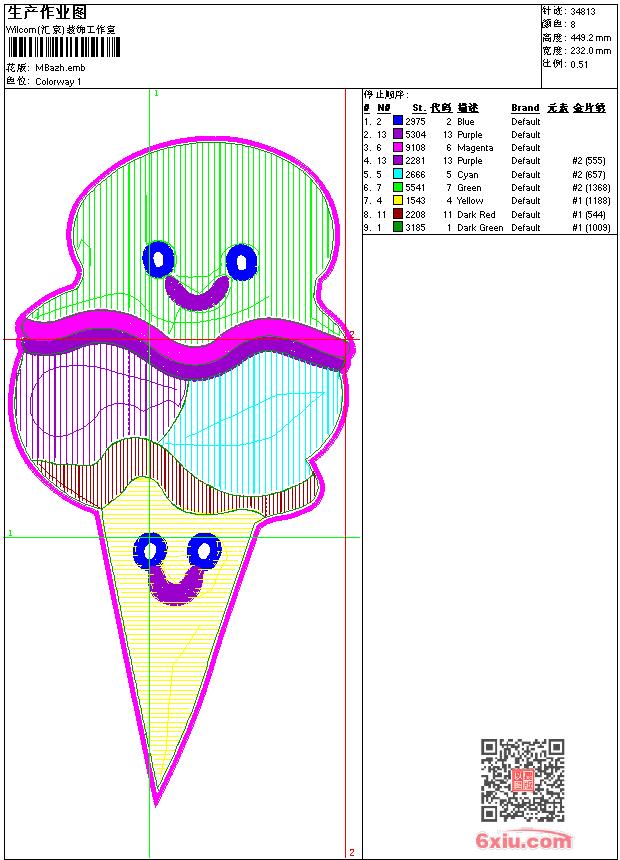Click the QR code at bottom right
Screen dimensions: 620x860
(x=522, y=780)
